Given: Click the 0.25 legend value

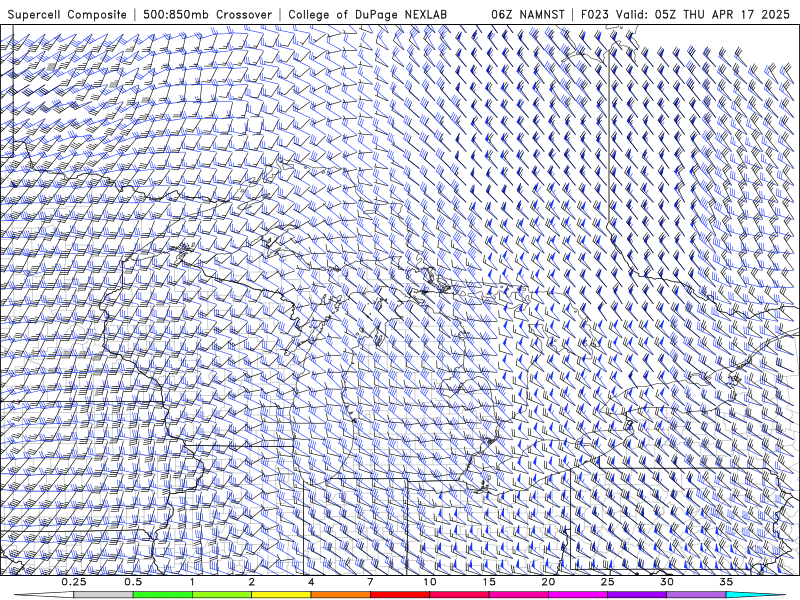Looking at the screenshot, I should point(74,582).
